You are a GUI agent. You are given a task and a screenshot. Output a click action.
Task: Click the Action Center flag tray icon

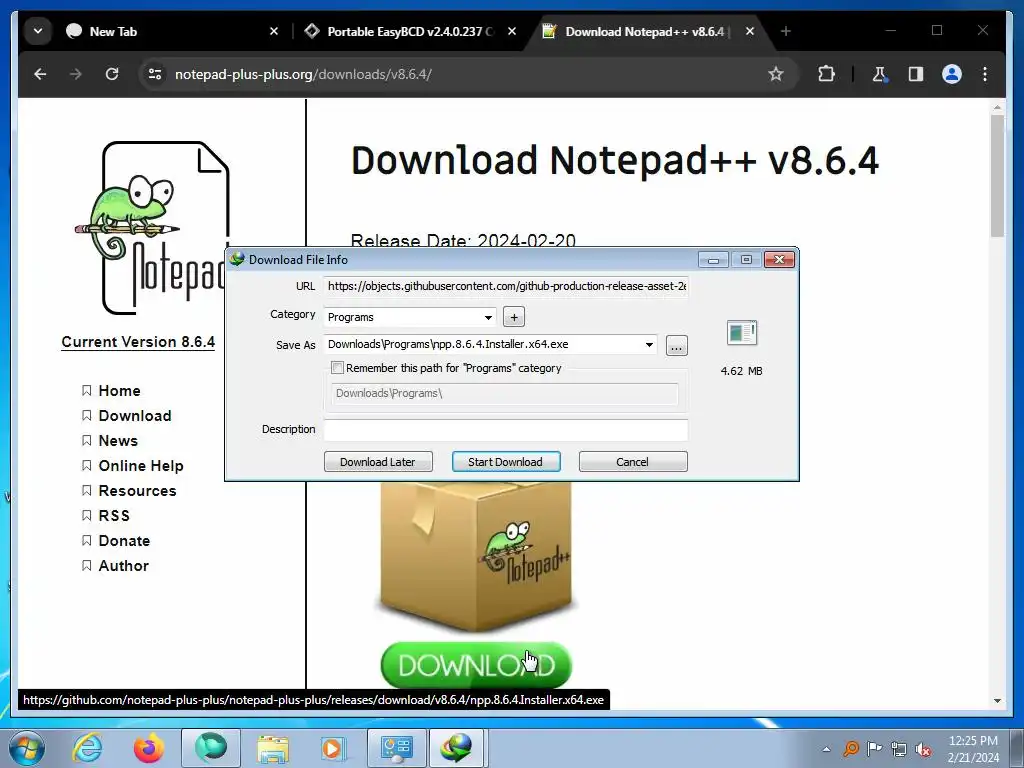[874, 749]
